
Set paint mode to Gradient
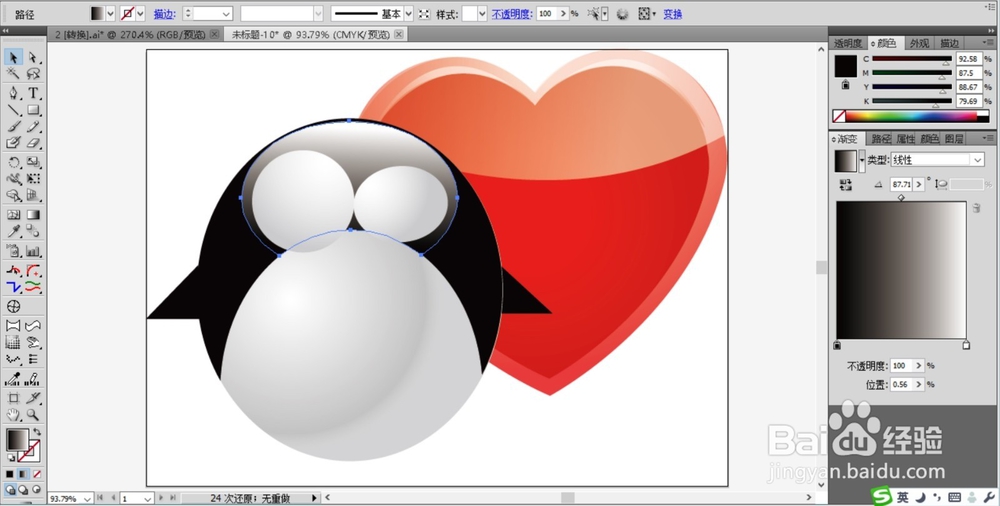[x=23, y=474]
